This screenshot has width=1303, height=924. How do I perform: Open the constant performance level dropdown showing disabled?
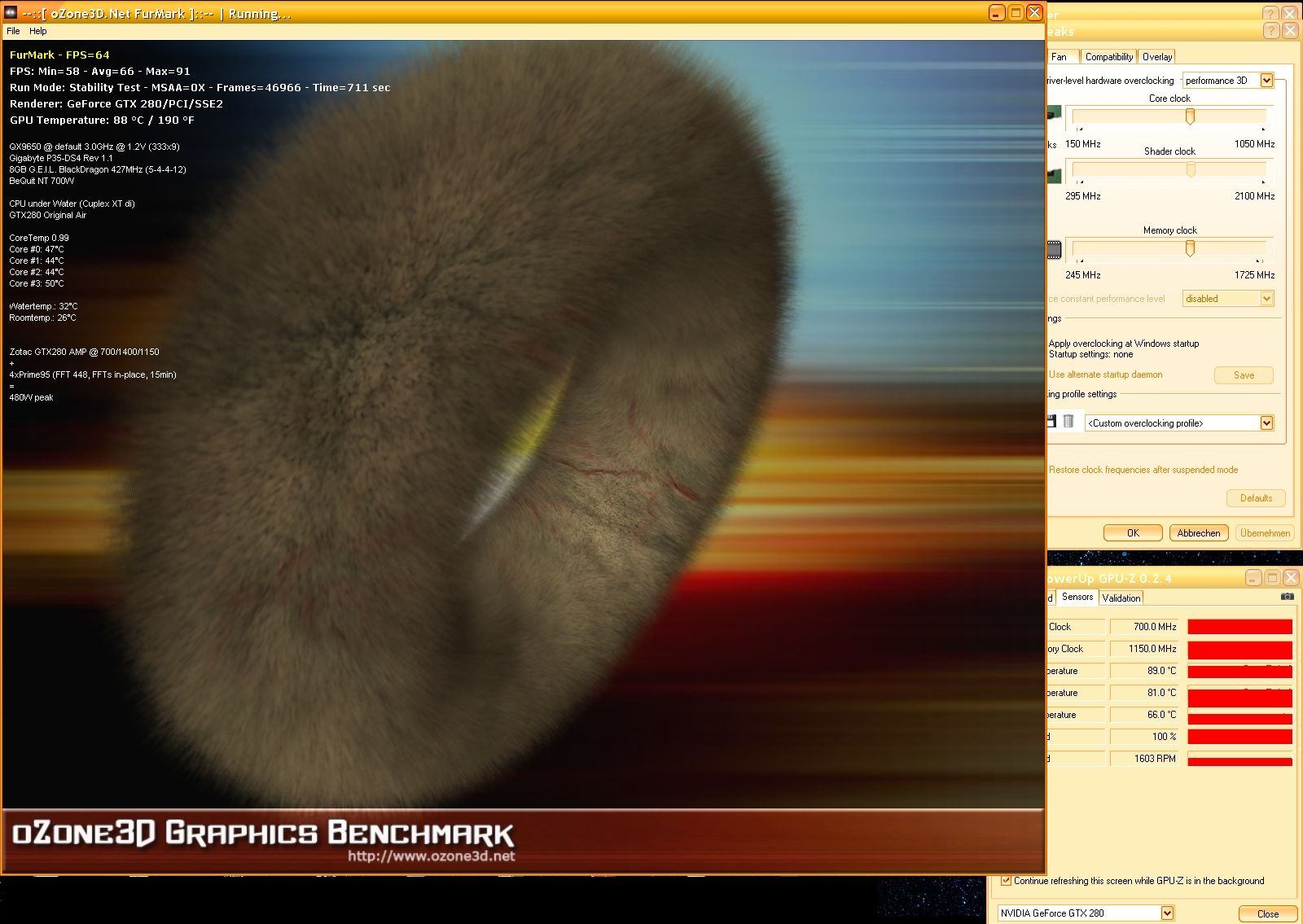click(1228, 299)
